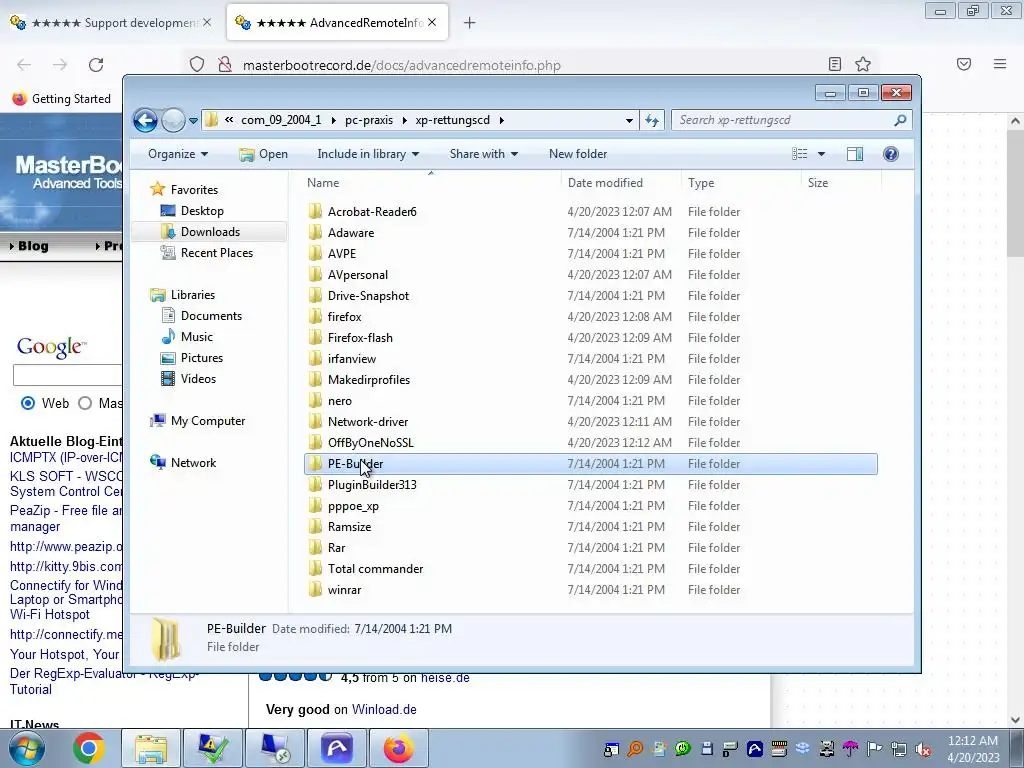Show the site tracking protection shield

tap(197, 65)
